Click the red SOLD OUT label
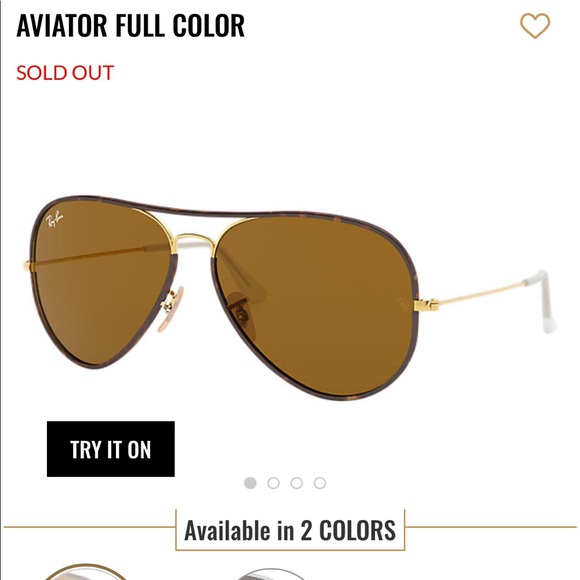The width and height of the screenshot is (580, 580). click(x=65, y=72)
